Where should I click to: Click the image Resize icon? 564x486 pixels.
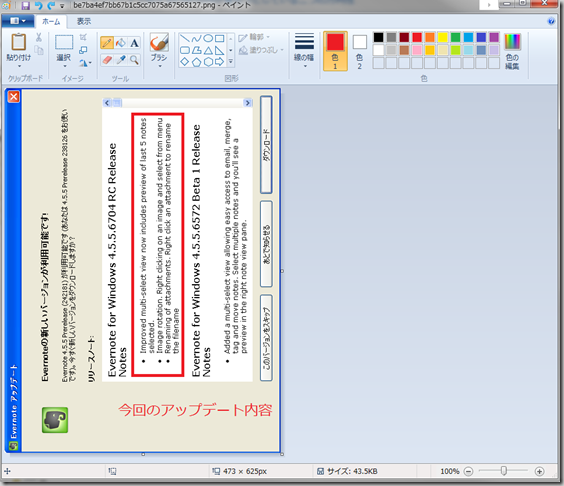(x=83, y=50)
